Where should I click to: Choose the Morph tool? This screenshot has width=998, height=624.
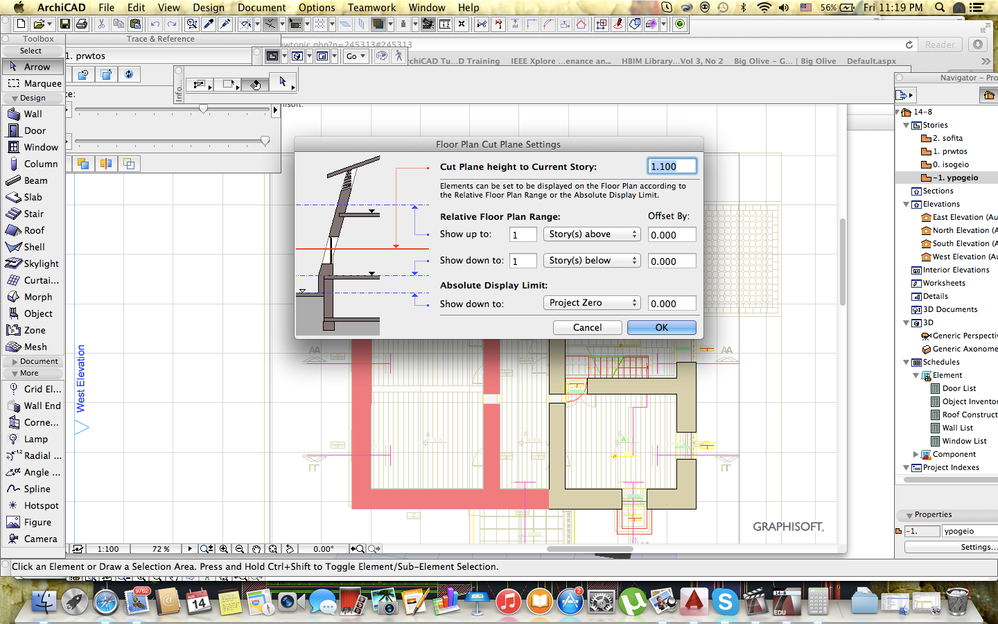(37, 297)
